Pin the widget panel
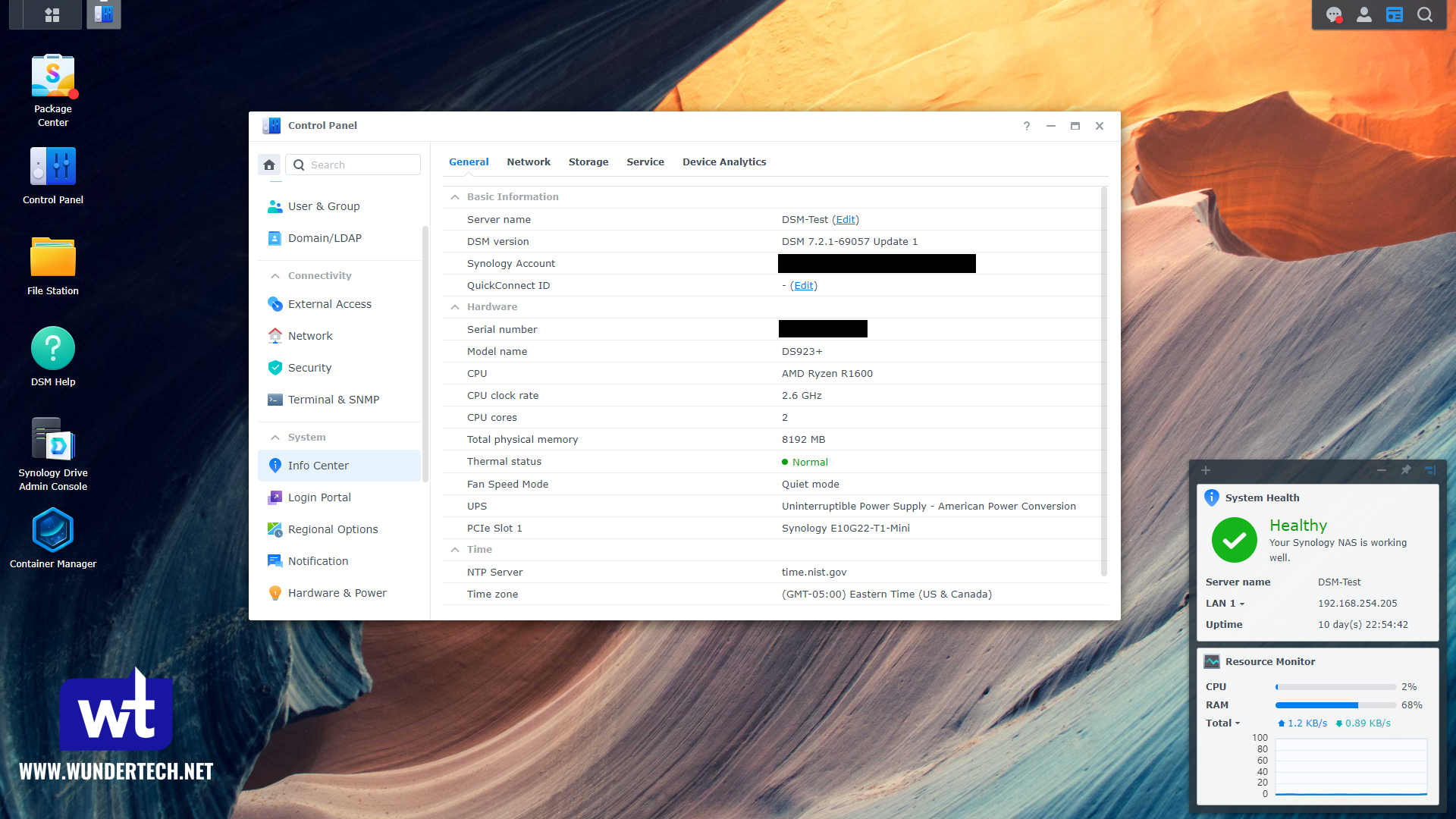 [1406, 470]
